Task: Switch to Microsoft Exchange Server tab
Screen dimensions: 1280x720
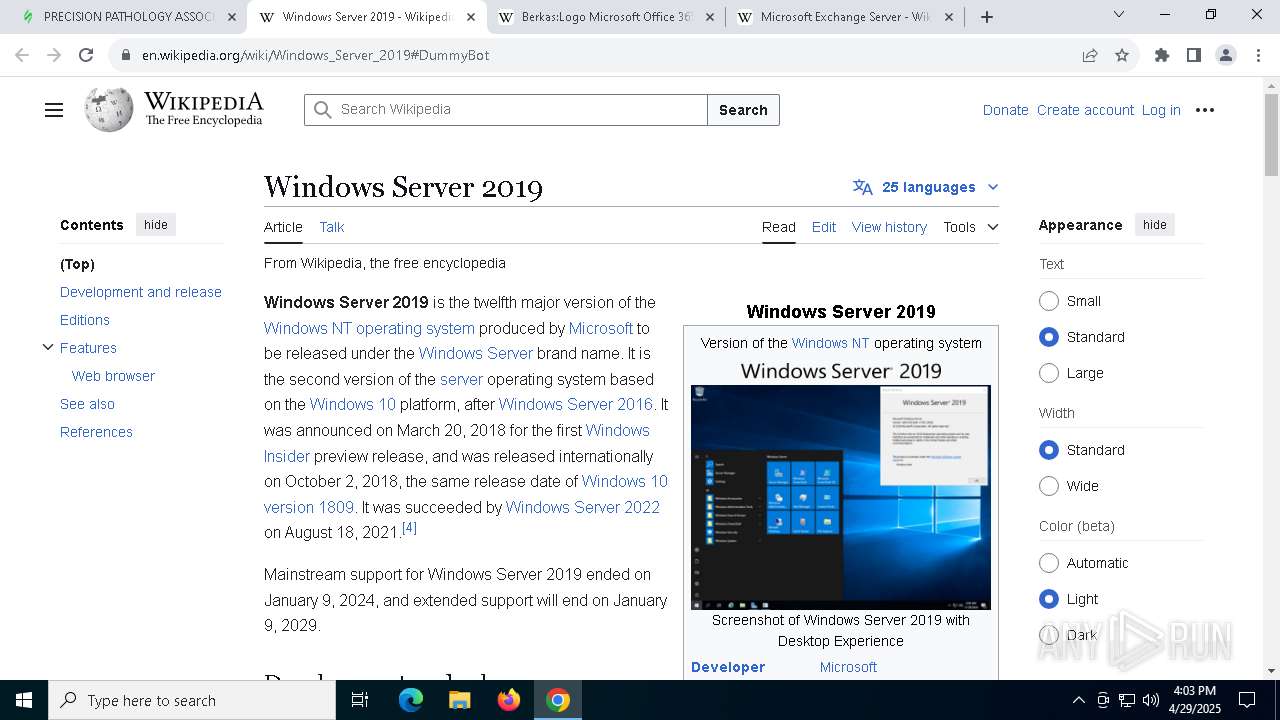Action: tap(845, 17)
